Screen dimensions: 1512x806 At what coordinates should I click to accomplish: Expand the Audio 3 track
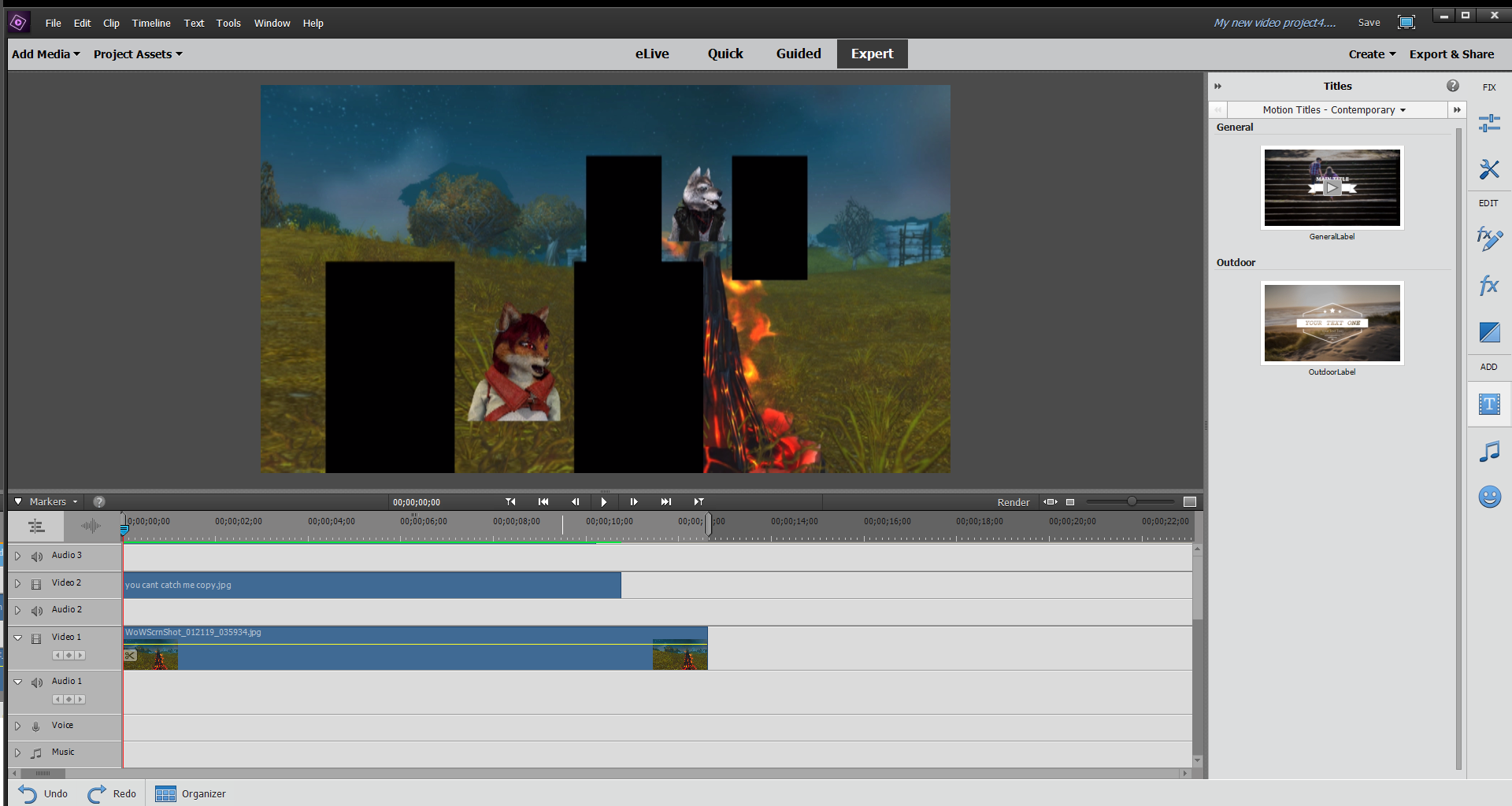point(17,556)
